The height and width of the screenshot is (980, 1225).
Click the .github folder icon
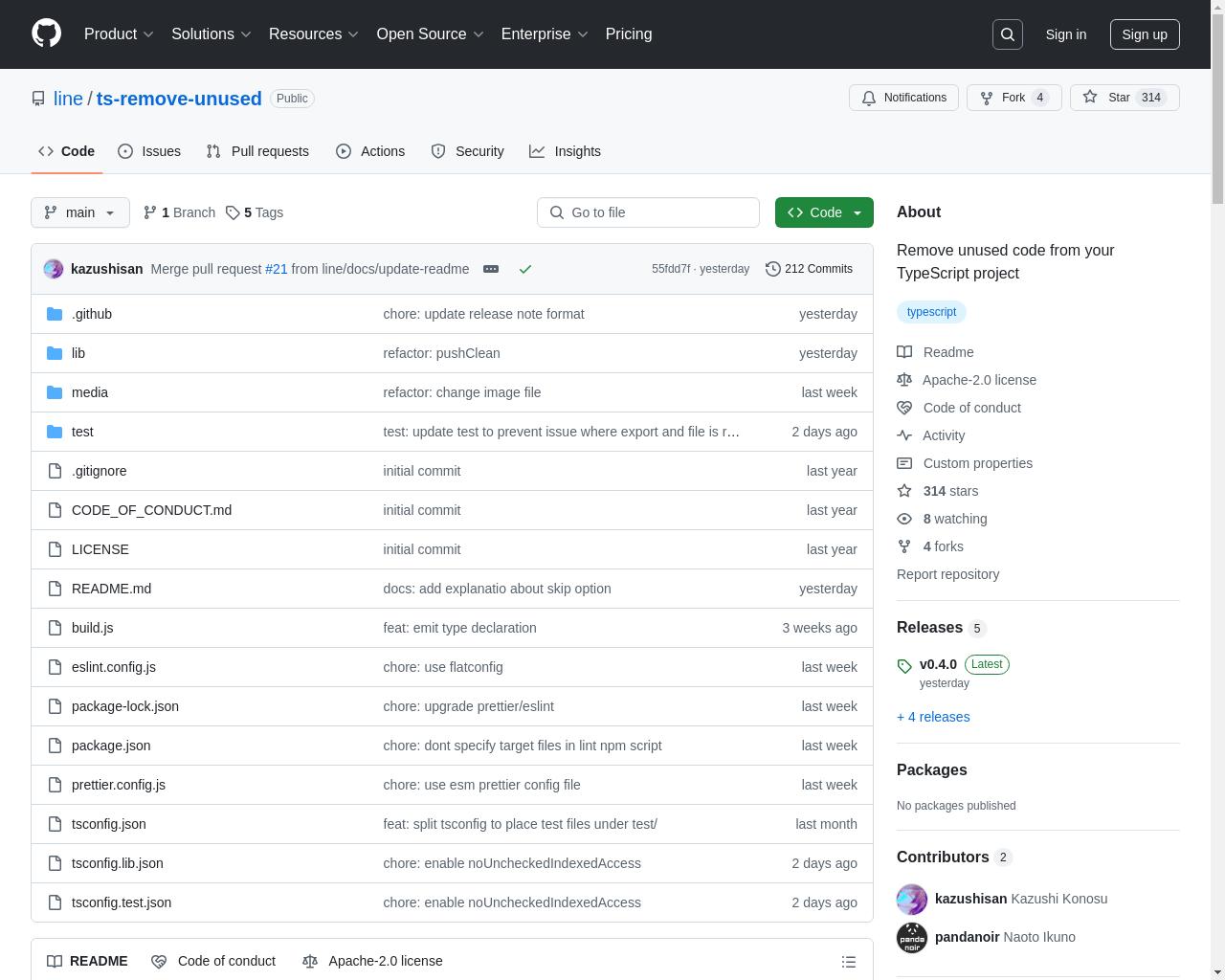click(55, 314)
